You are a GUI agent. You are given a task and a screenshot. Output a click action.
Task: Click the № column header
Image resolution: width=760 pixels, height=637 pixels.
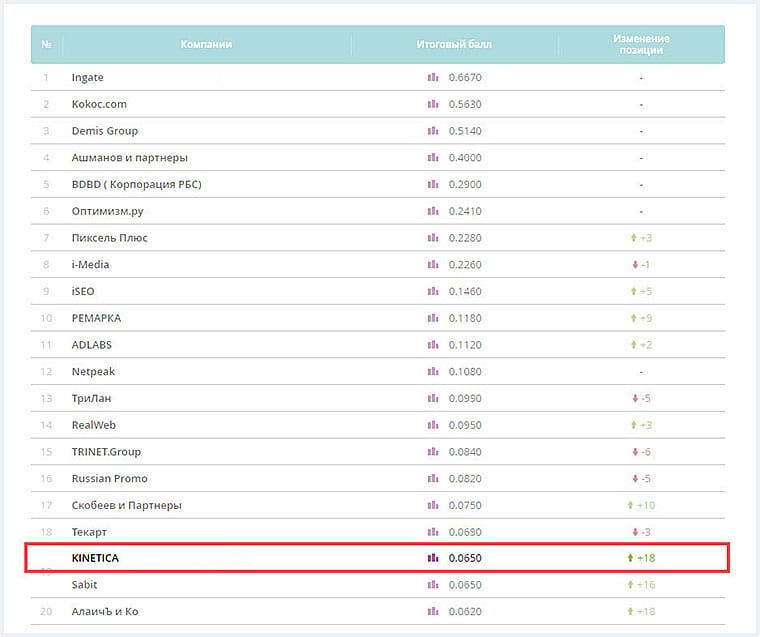pos(47,44)
